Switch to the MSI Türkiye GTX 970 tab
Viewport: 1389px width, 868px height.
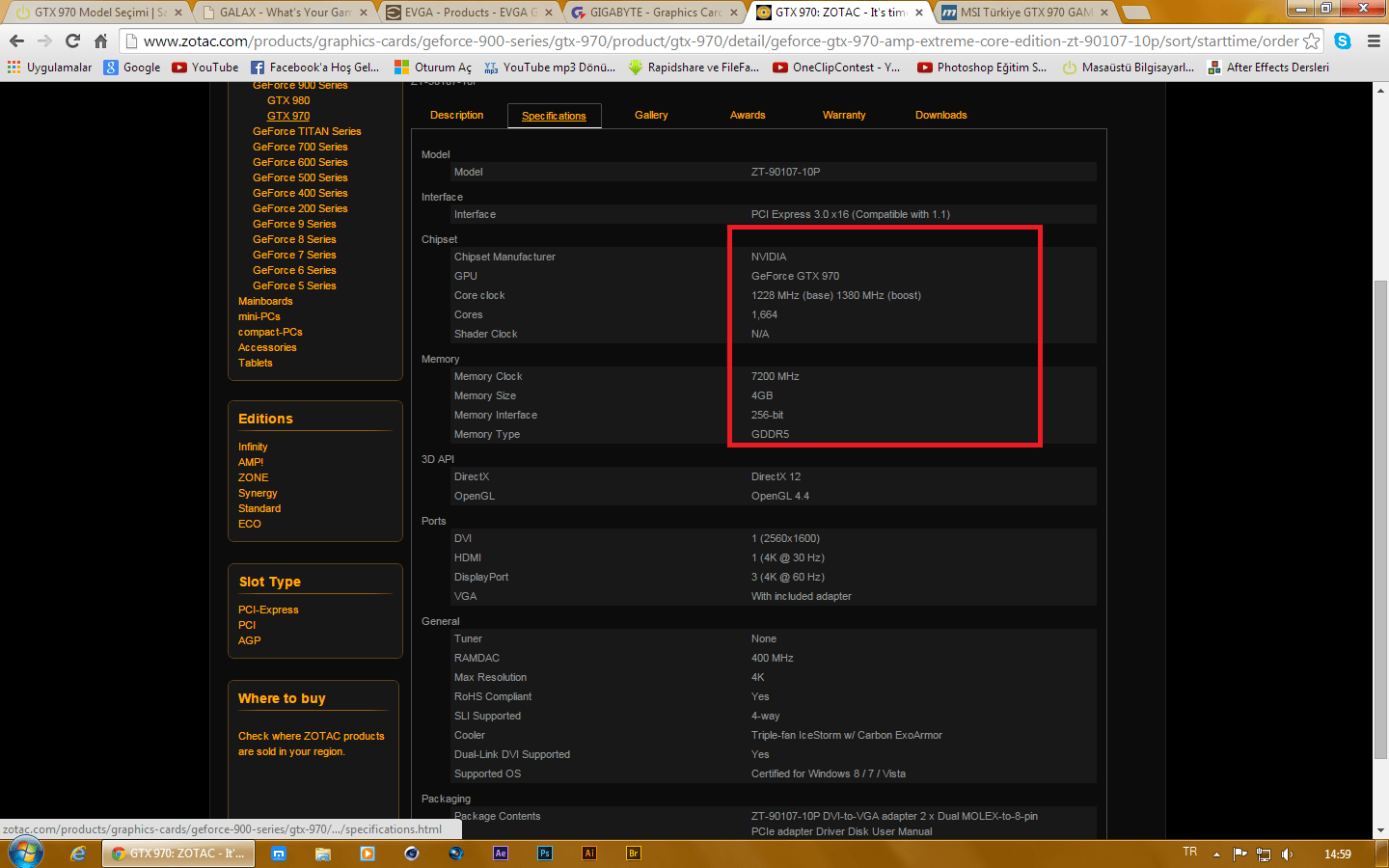1025,13
